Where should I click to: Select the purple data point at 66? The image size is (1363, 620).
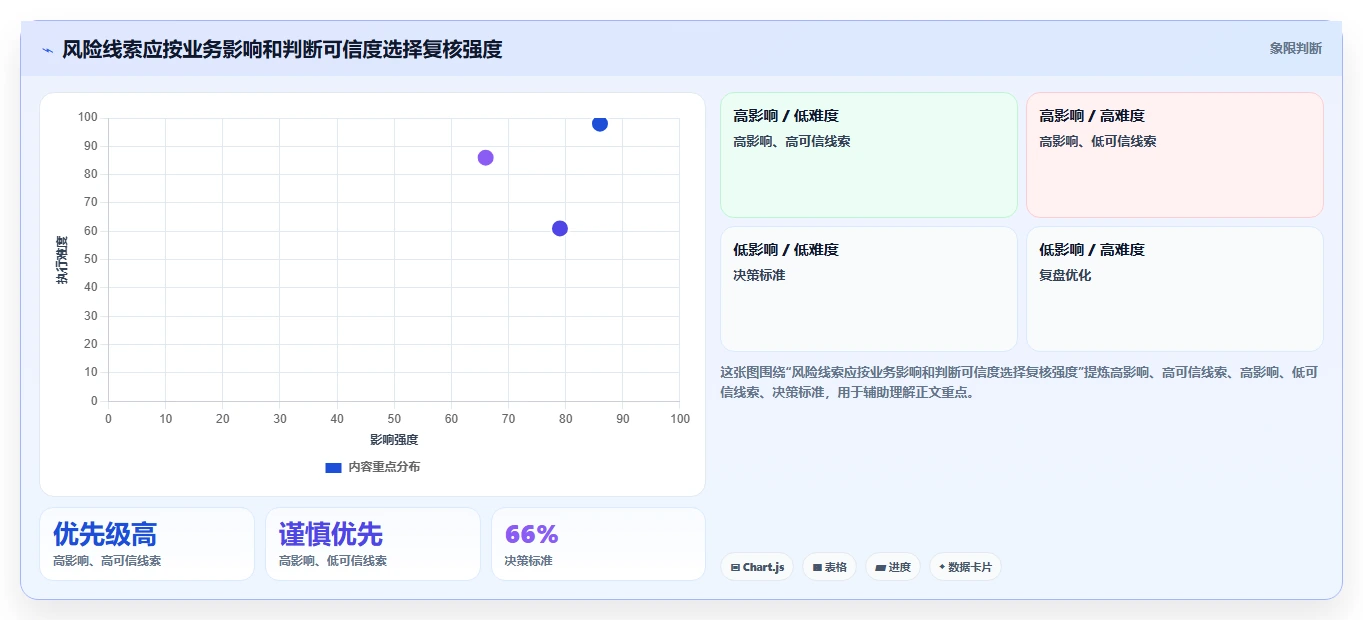(x=486, y=158)
